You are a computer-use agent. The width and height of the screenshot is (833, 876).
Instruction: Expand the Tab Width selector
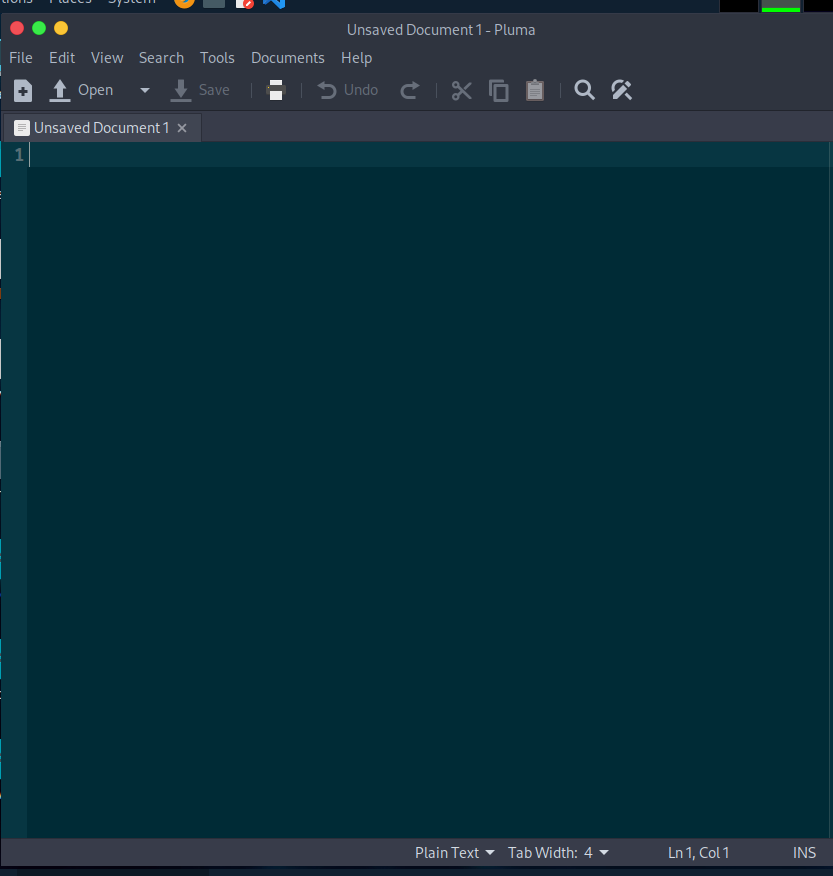pyautogui.click(x=558, y=853)
